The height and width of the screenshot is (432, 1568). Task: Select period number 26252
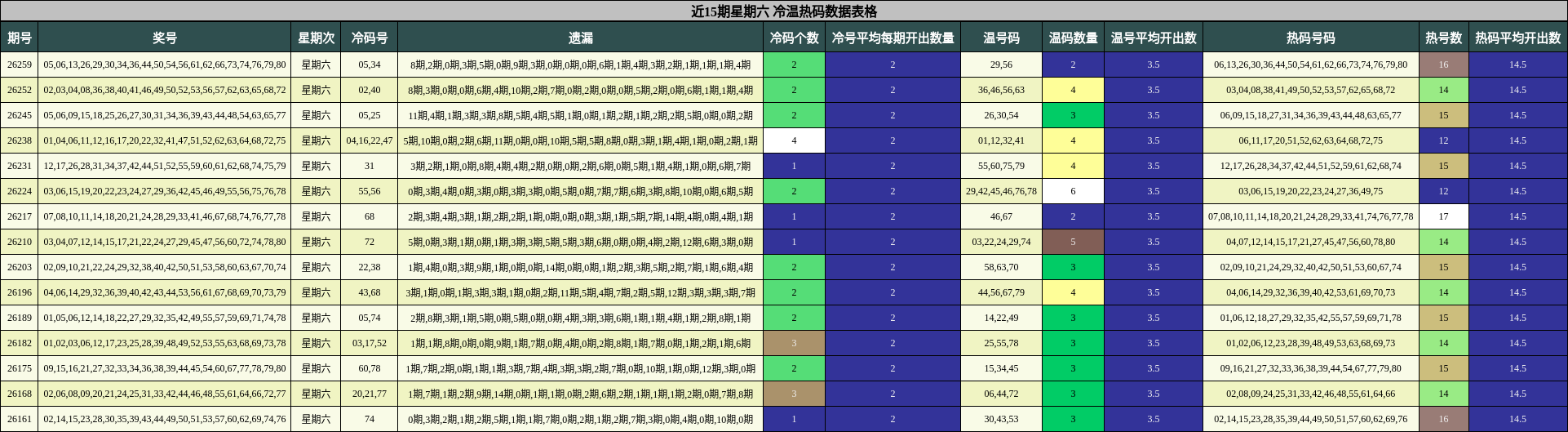(20, 90)
